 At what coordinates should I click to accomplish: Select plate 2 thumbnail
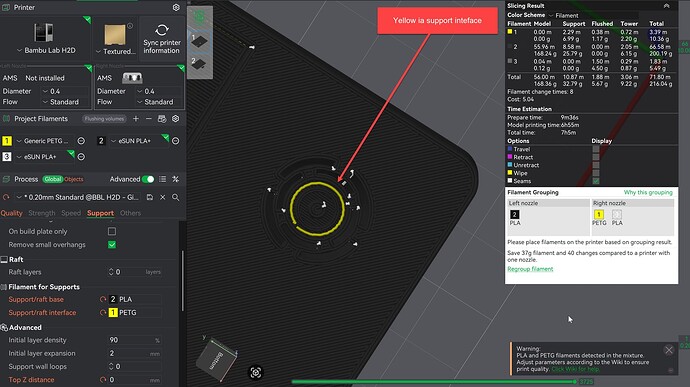(199, 63)
